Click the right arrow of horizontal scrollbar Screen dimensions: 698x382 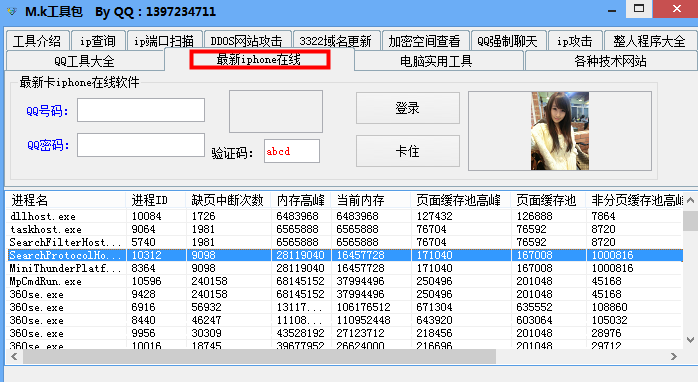[x=674, y=356]
